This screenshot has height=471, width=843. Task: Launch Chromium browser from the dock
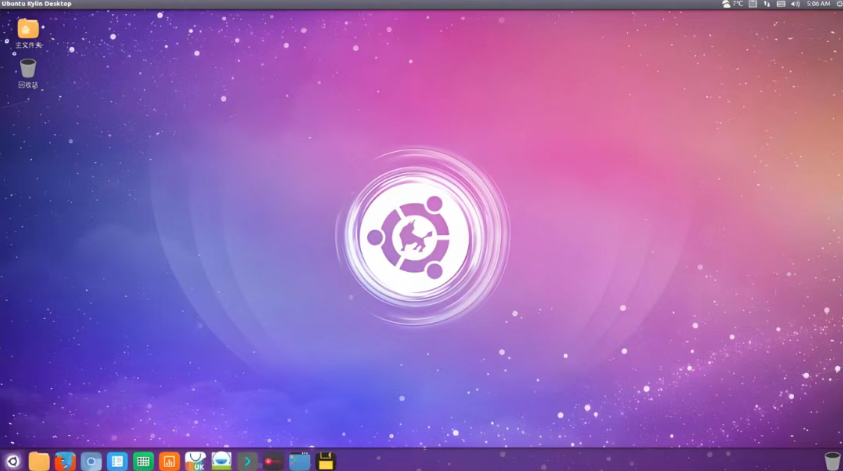point(91,461)
